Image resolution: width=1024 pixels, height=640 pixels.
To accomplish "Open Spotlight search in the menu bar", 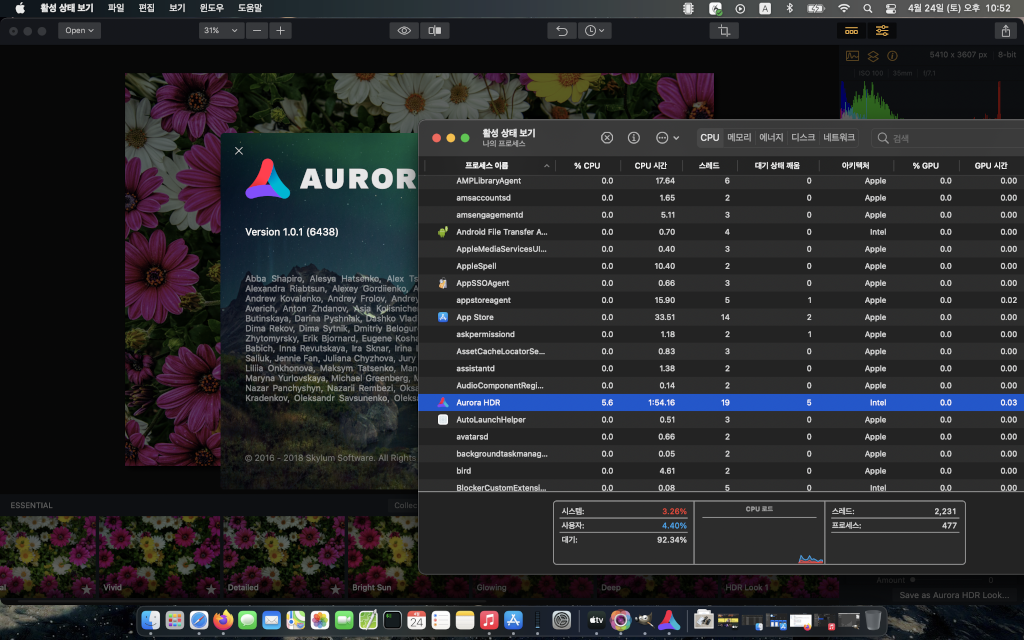I will click(867, 8).
